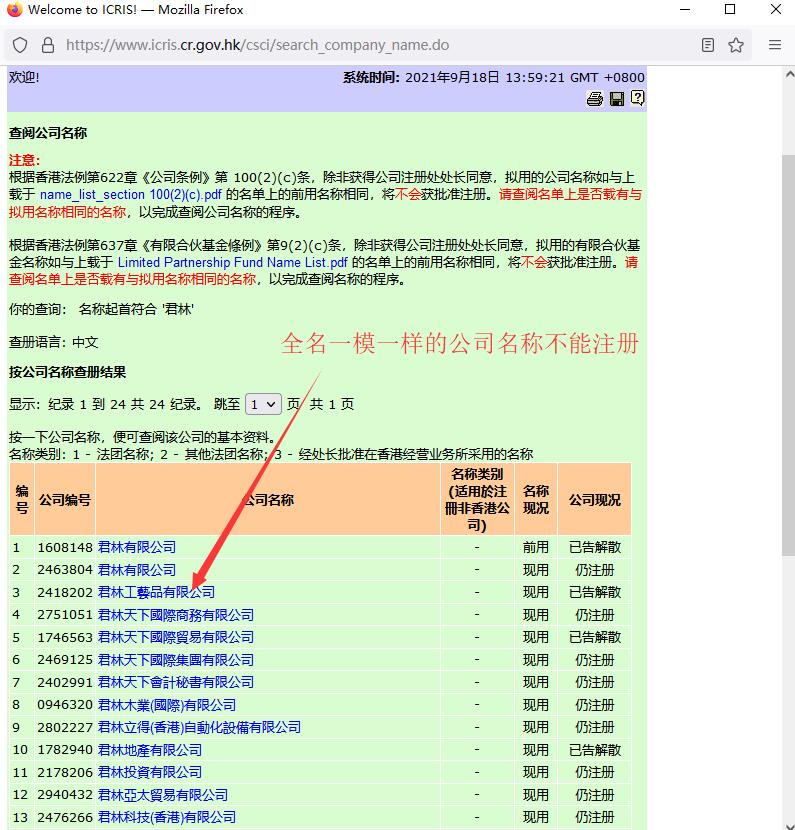The image size is (795, 830).
Task: Open 君林地產有限公司 company record
Action: [149, 750]
